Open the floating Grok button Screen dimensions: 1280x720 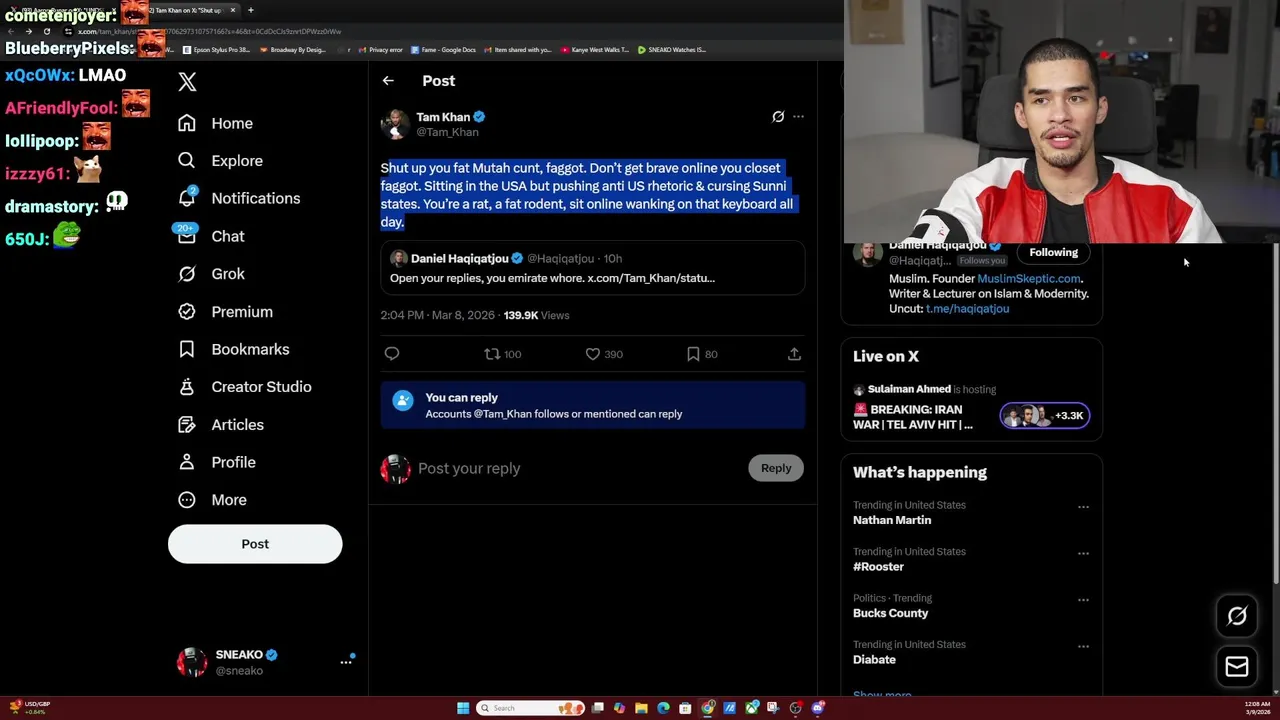(x=1237, y=616)
